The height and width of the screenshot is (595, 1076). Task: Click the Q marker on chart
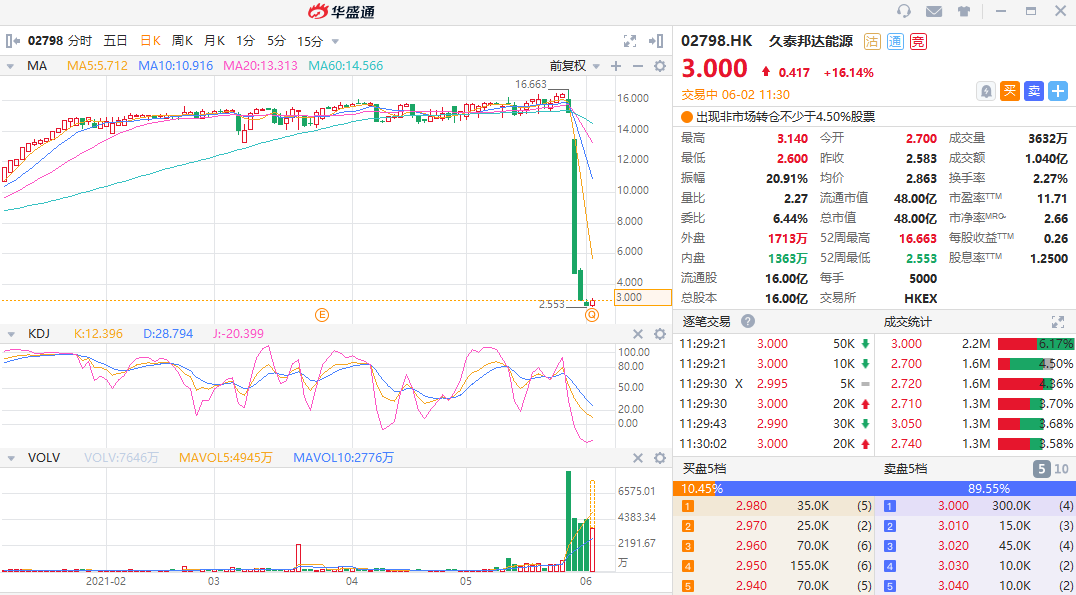tap(592, 315)
